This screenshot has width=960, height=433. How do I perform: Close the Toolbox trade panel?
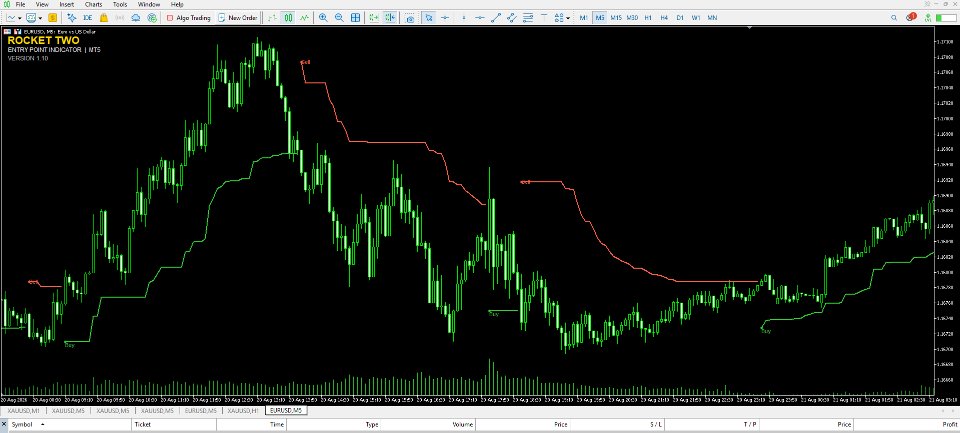[x=4, y=424]
